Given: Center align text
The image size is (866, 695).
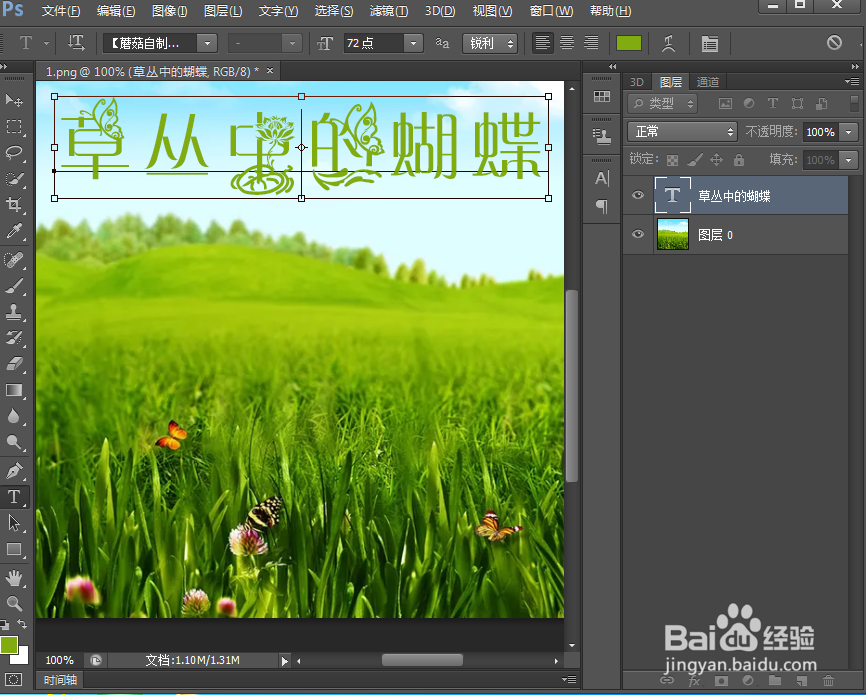Looking at the screenshot, I should pyautogui.click(x=567, y=43).
